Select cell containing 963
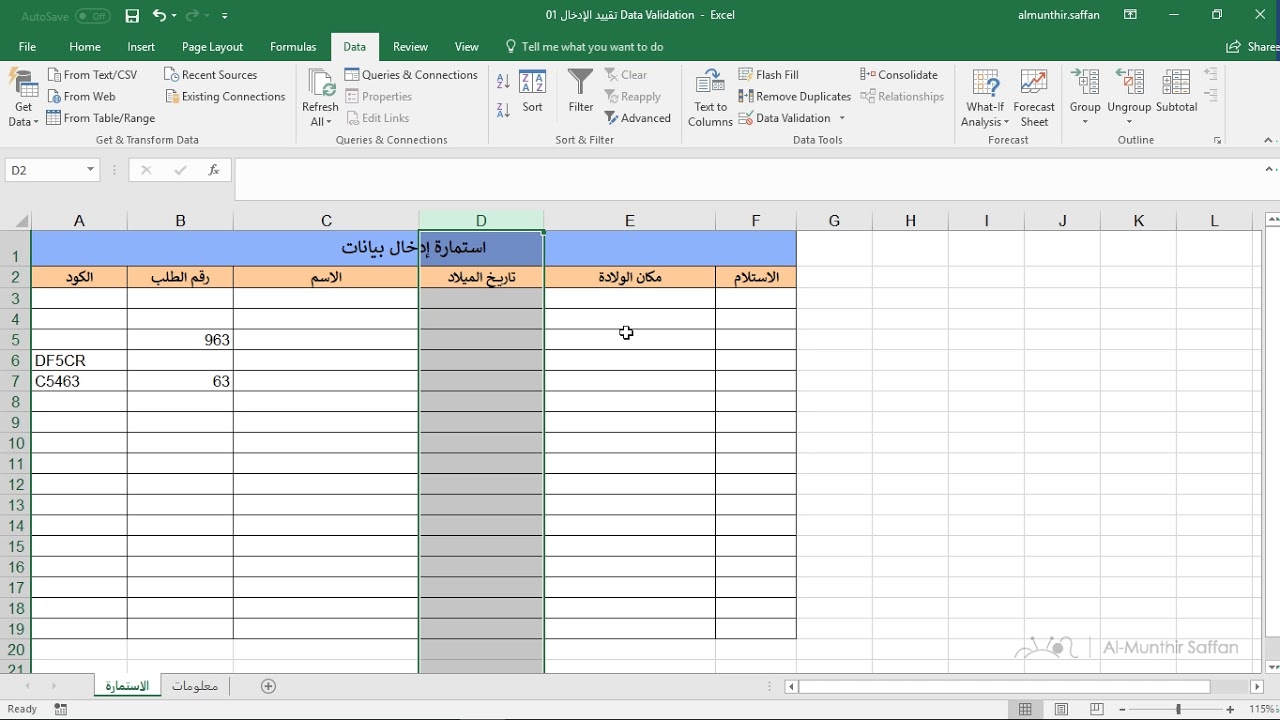The image size is (1280, 720). click(180, 339)
